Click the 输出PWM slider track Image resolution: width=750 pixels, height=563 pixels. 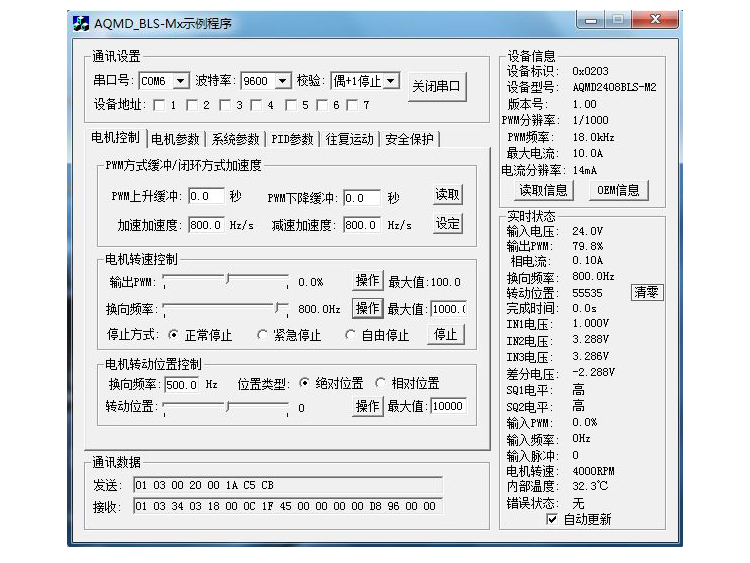coord(226,281)
